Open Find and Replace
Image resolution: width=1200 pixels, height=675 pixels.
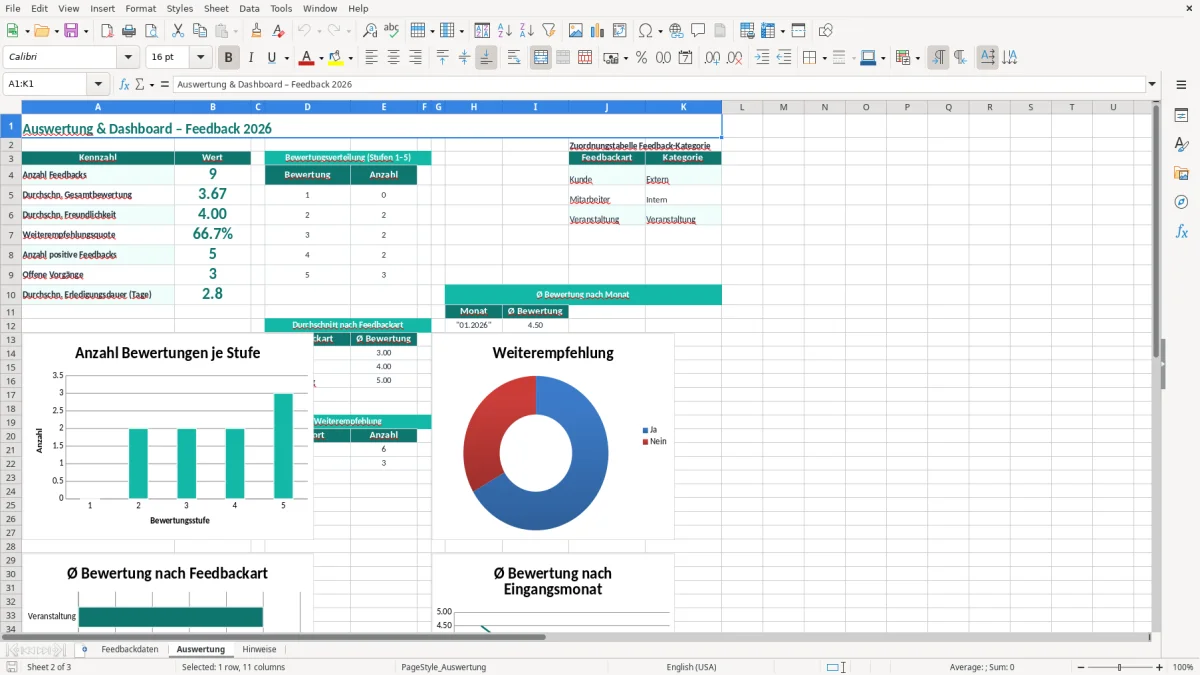click(370, 31)
